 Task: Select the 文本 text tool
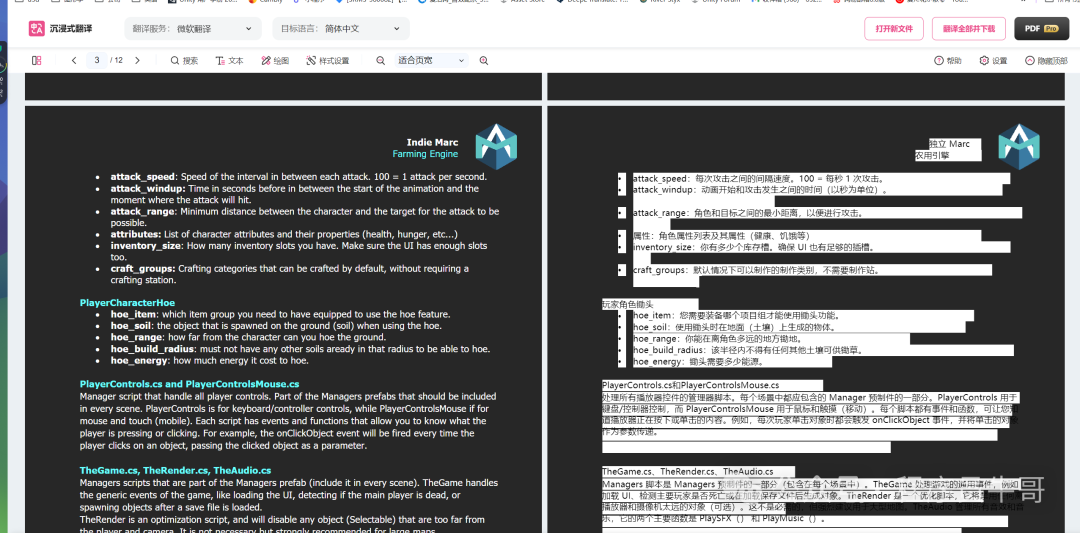pyautogui.click(x=229, y=61)
